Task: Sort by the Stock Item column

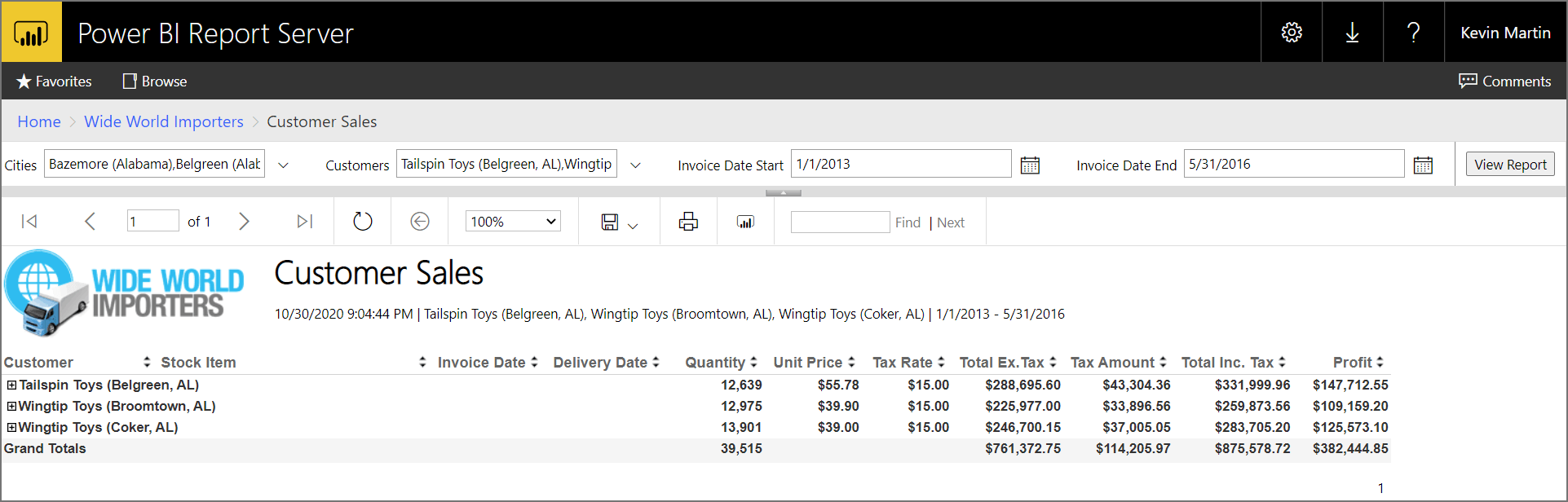Action: click(422, 362)
